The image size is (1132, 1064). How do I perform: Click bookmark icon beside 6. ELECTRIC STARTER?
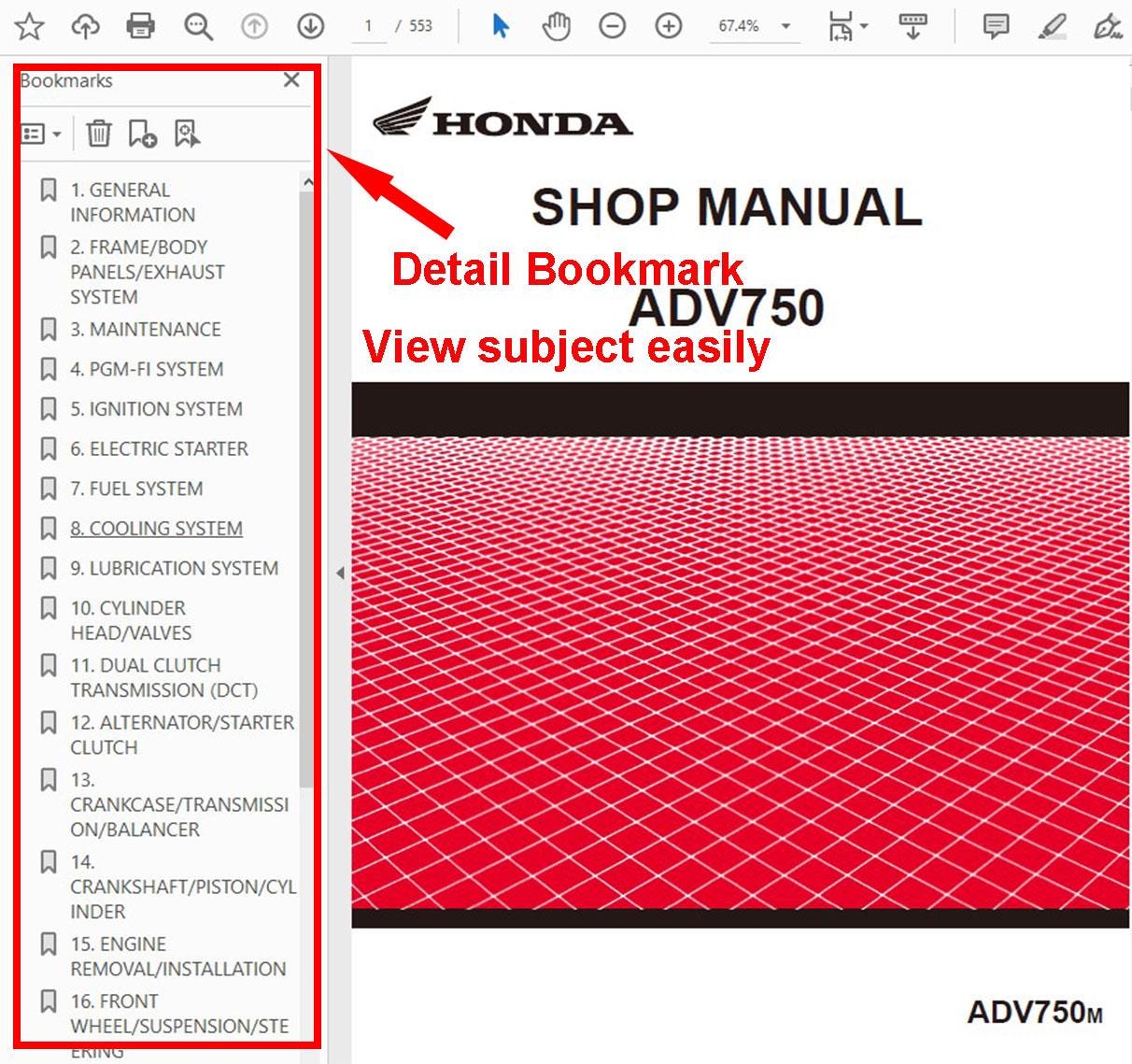pos(49,448)
